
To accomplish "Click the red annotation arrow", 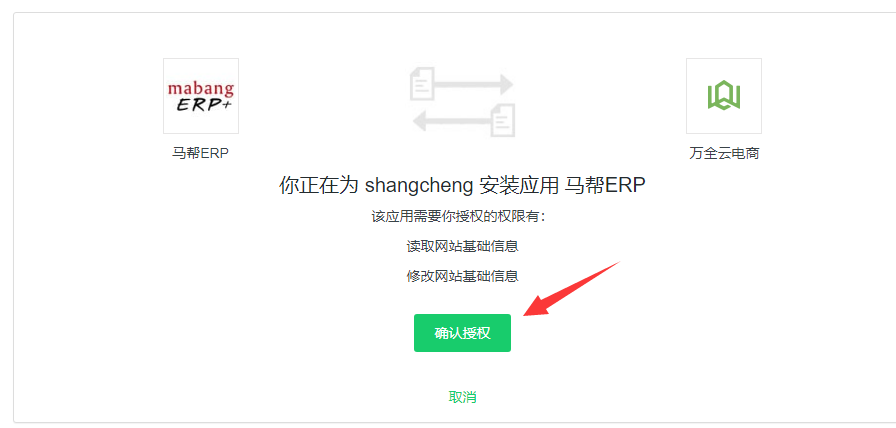I will pyautogui.click(x=571, y=289).
